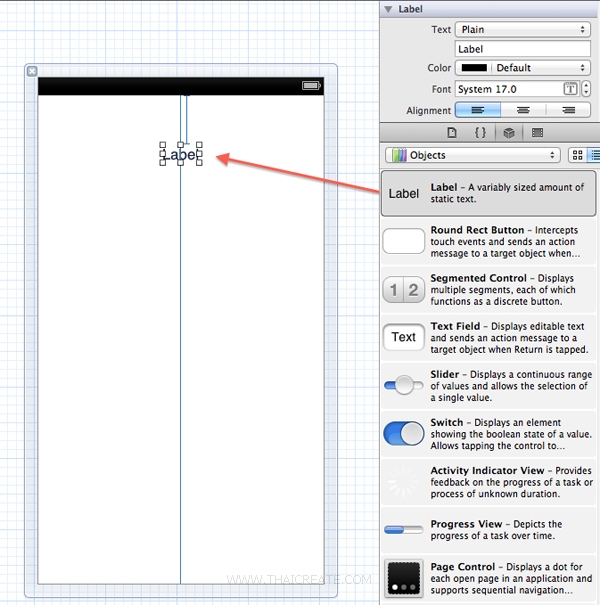
Task: Open the Code Snippet library tab
Action: point(480,132)
